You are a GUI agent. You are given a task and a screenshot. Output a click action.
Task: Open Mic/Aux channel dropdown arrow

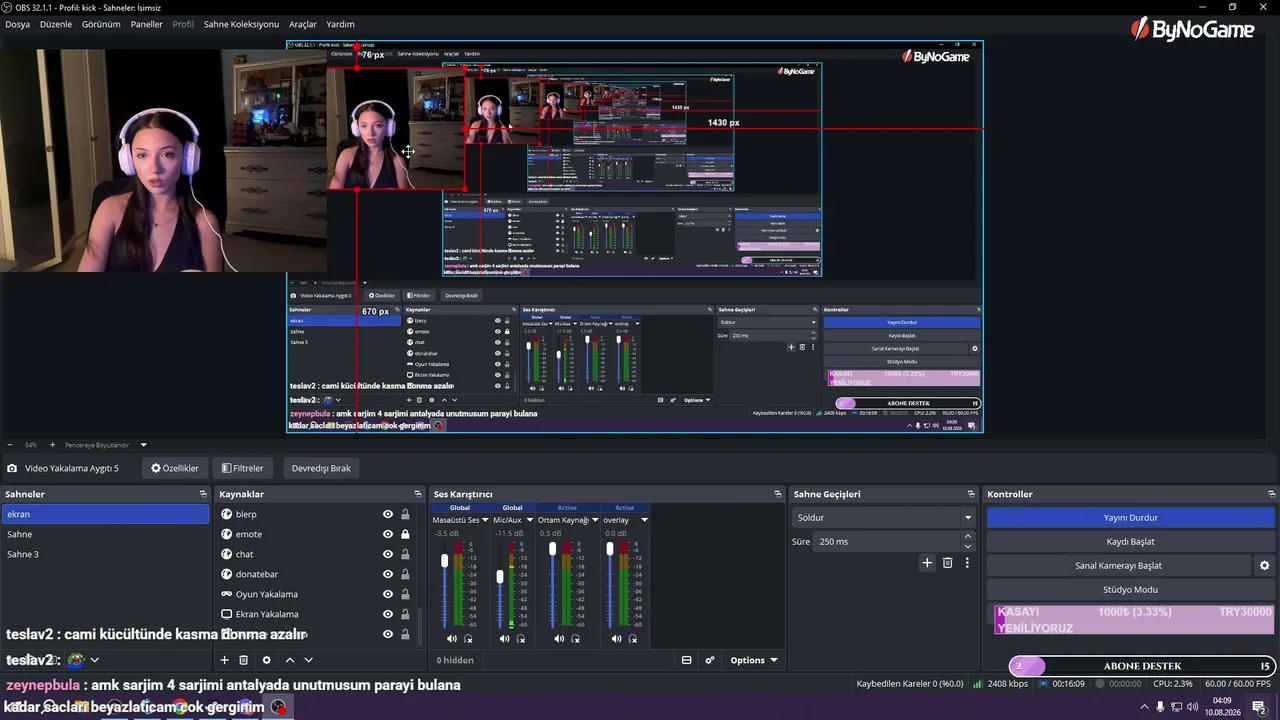tap(529, 520)
